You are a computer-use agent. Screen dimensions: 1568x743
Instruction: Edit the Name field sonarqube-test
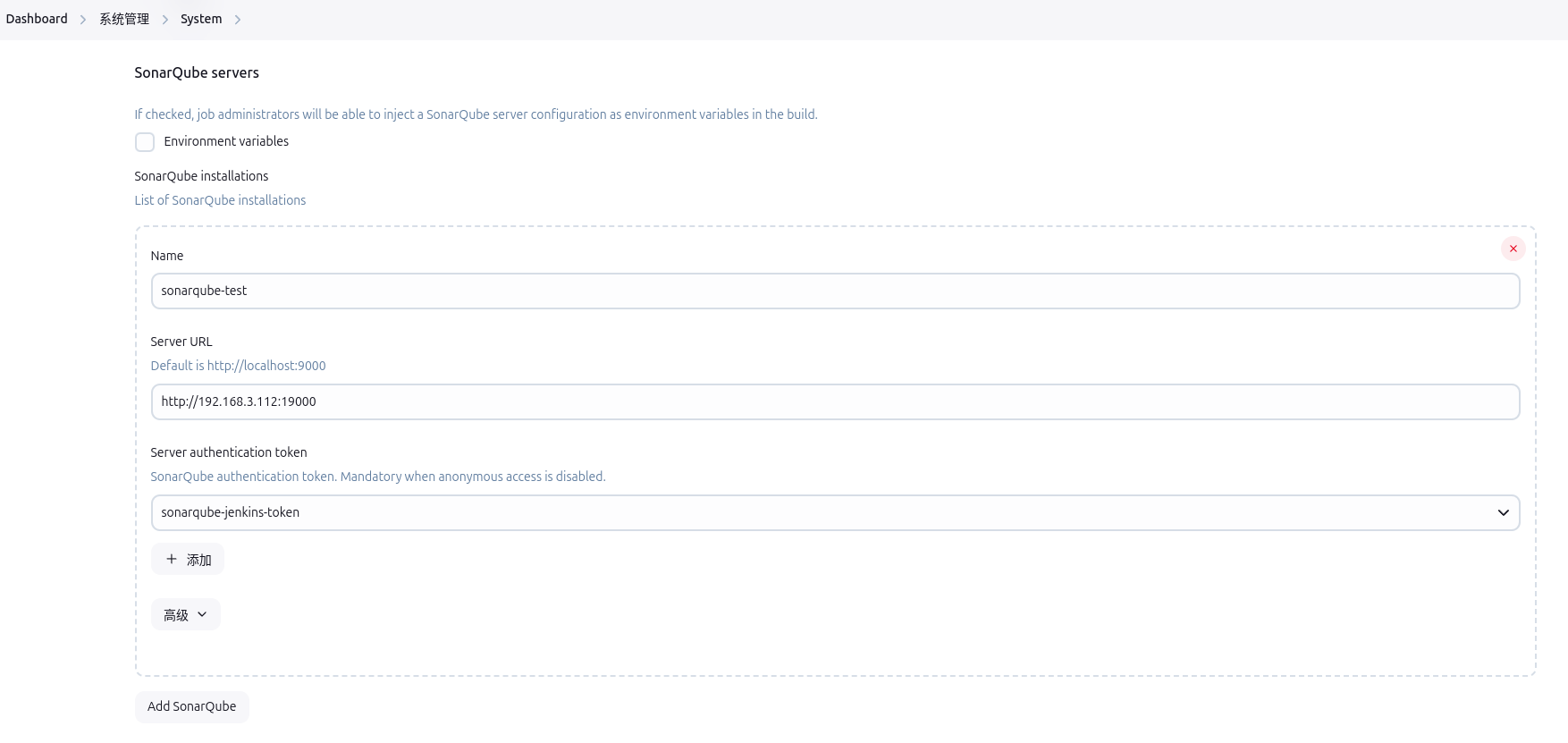(x=835, y=291)
